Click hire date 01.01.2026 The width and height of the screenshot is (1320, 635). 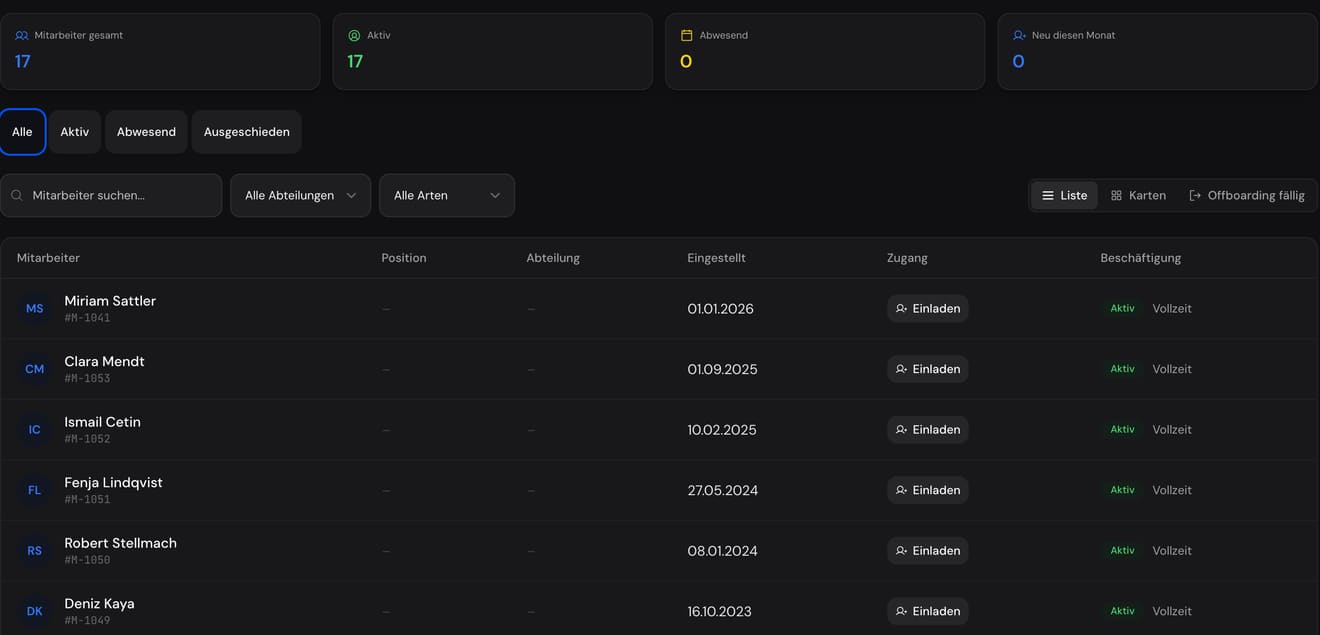(720, 309)
